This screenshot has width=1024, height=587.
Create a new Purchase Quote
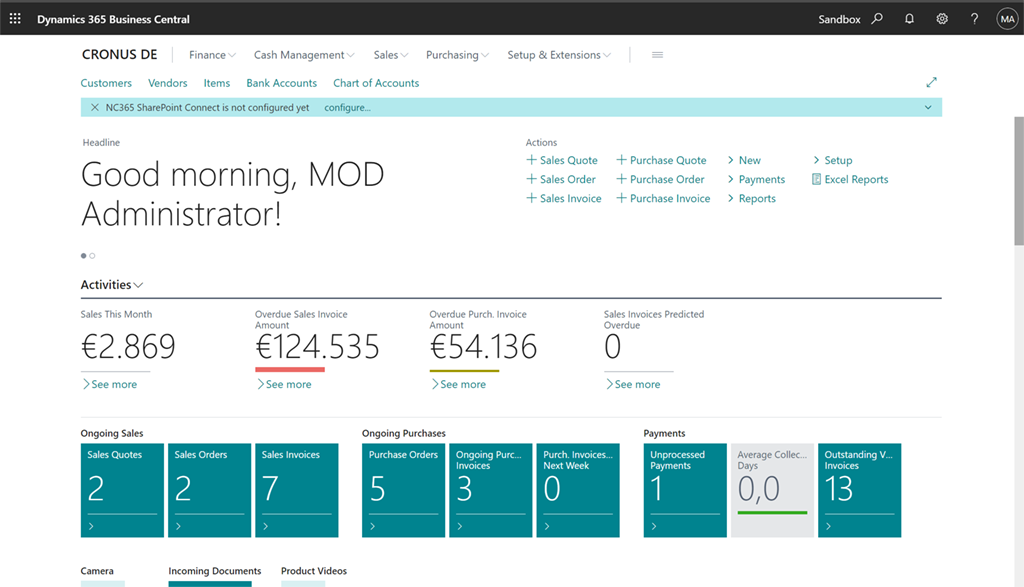pyautogui.click(x=662, y=160)
